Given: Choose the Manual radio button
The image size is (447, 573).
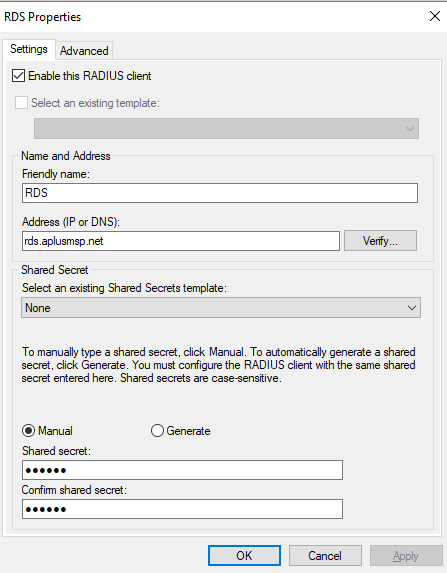Looking at the screenshot, I should [28, 430].
